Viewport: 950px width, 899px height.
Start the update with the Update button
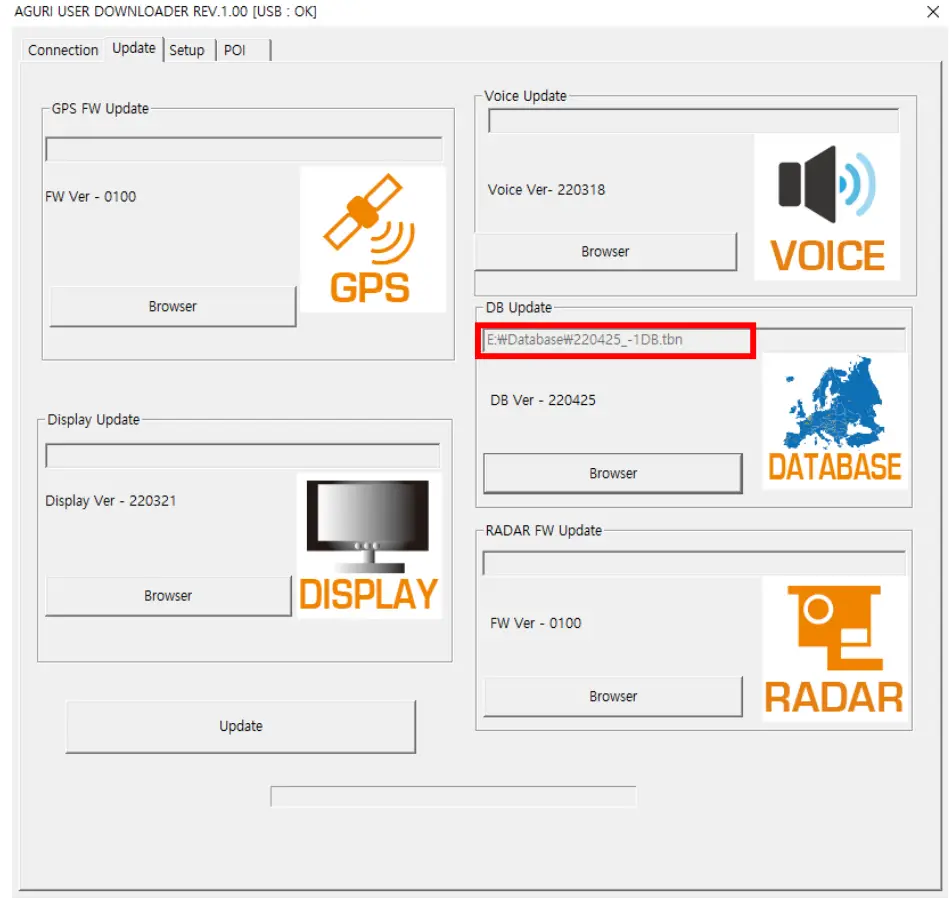pos(241,726)
